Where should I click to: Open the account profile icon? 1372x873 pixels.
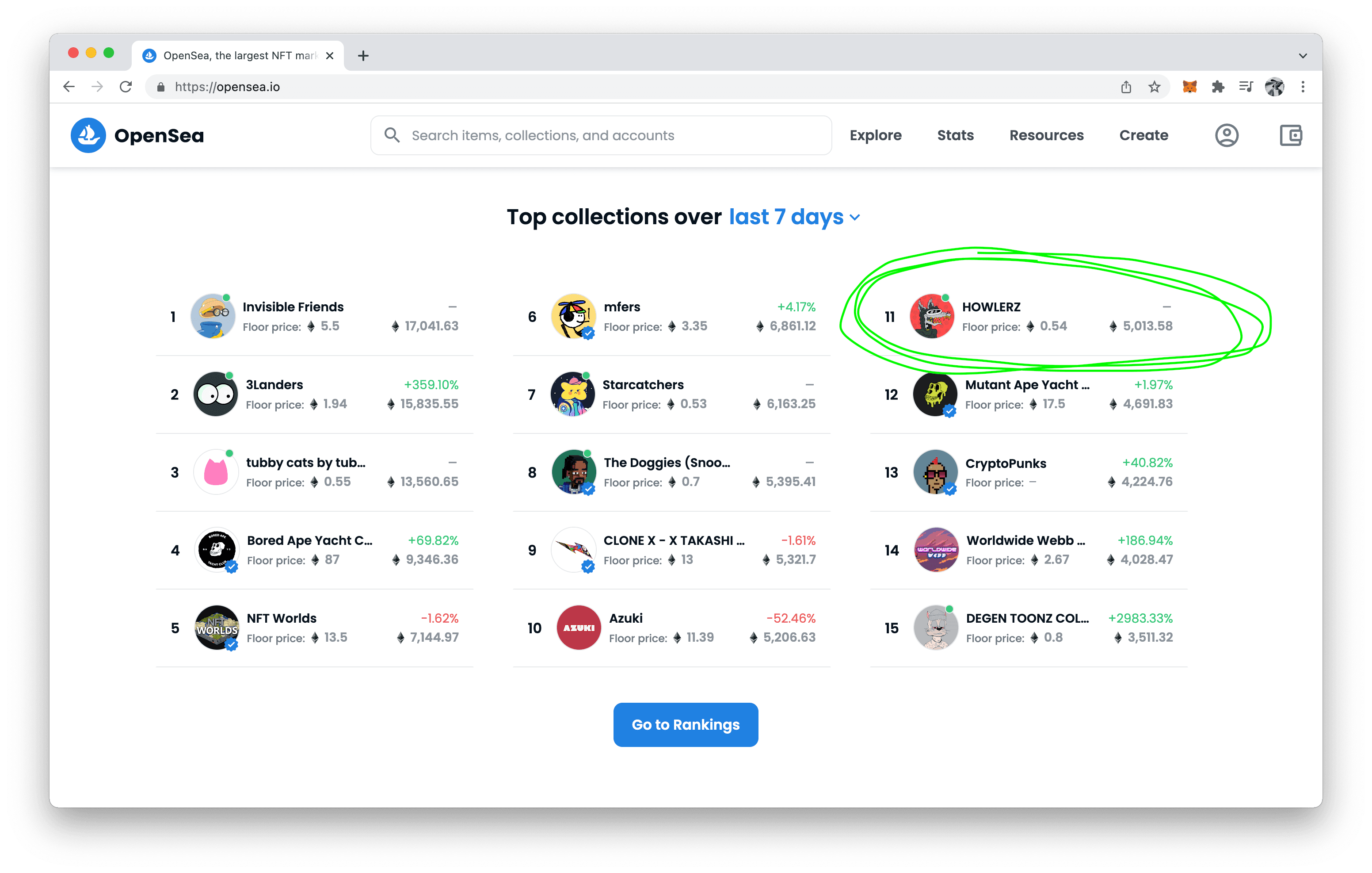point(1227,135)
